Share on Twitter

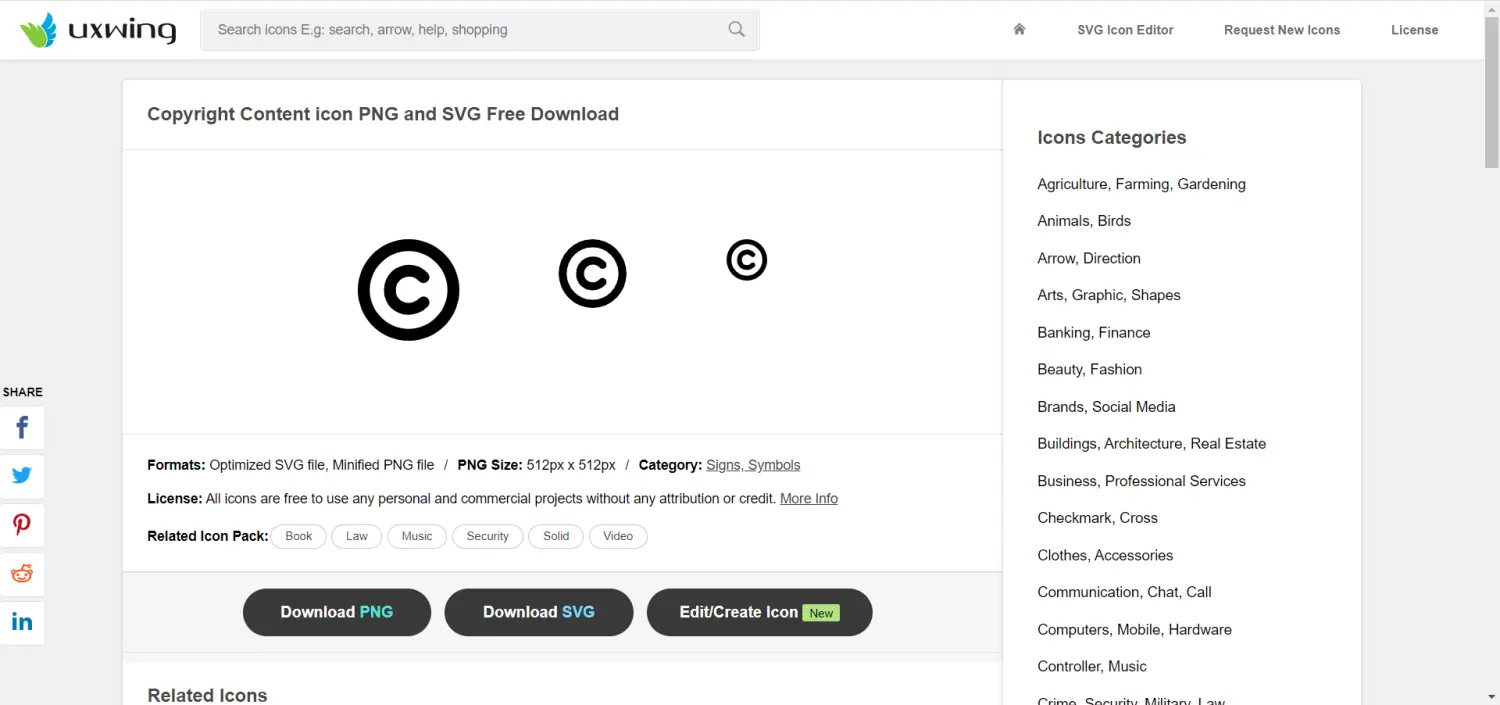[x=22, y=476]
